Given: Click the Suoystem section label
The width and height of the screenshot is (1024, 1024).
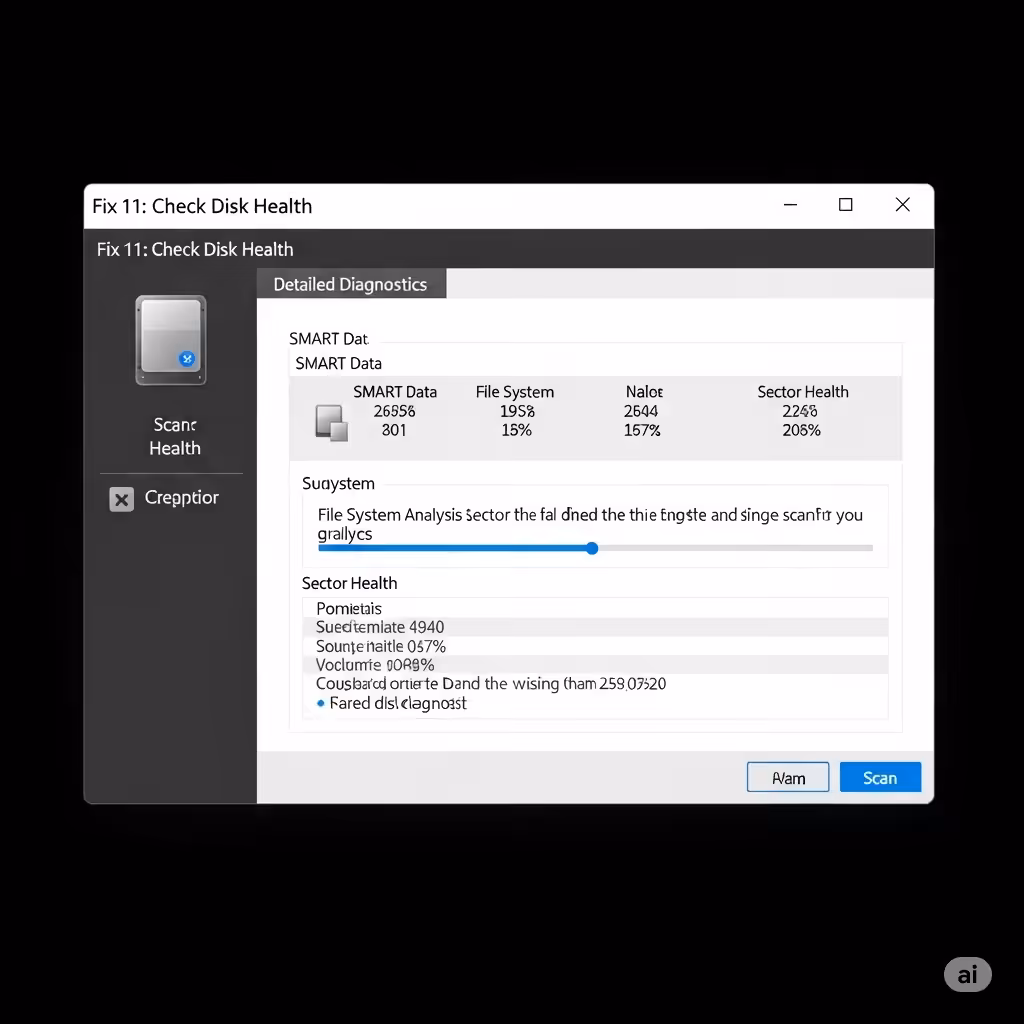Looking at the screenshot, I should pos(338,483).
